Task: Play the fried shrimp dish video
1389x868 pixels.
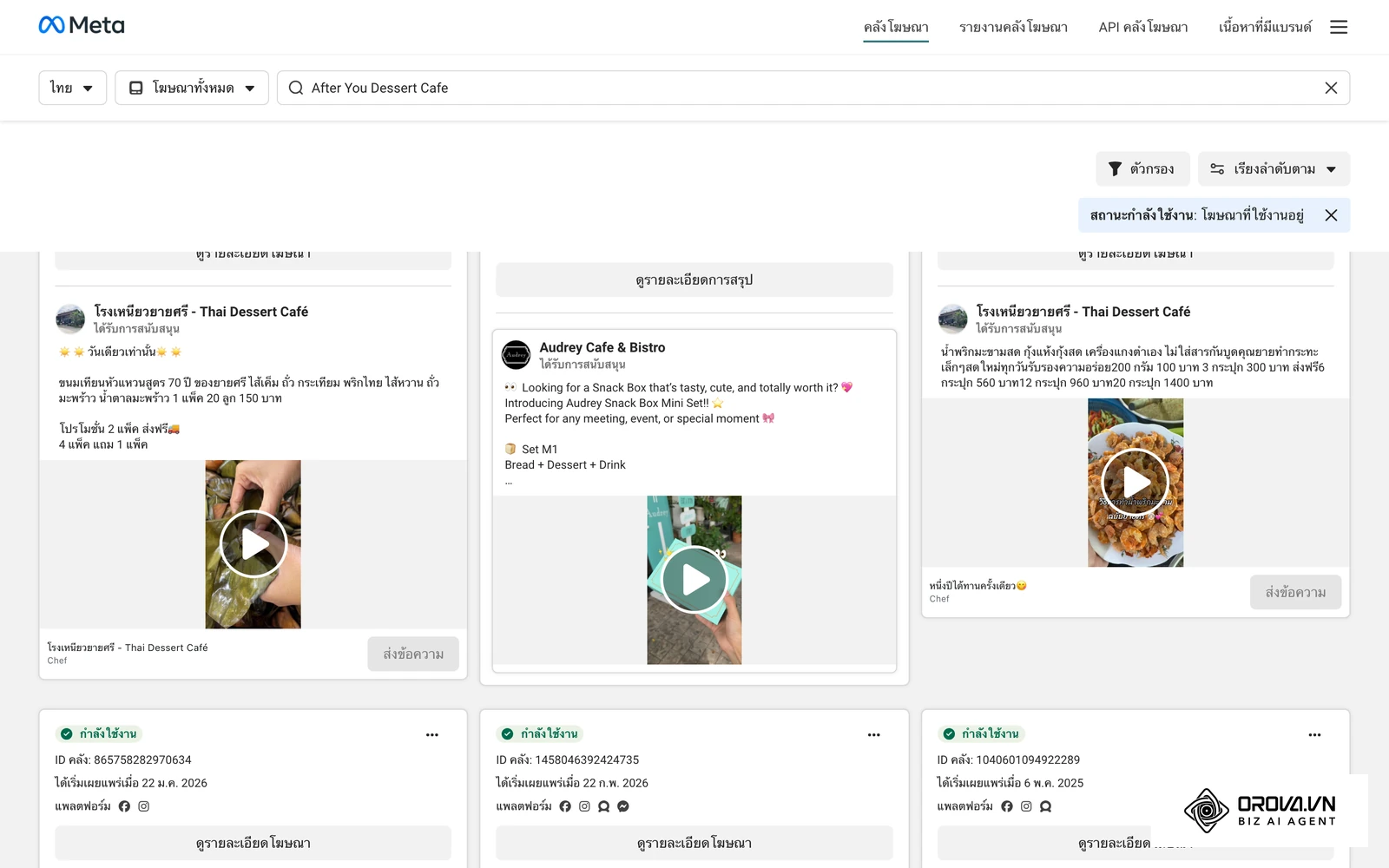Action: pos(1136,483)
